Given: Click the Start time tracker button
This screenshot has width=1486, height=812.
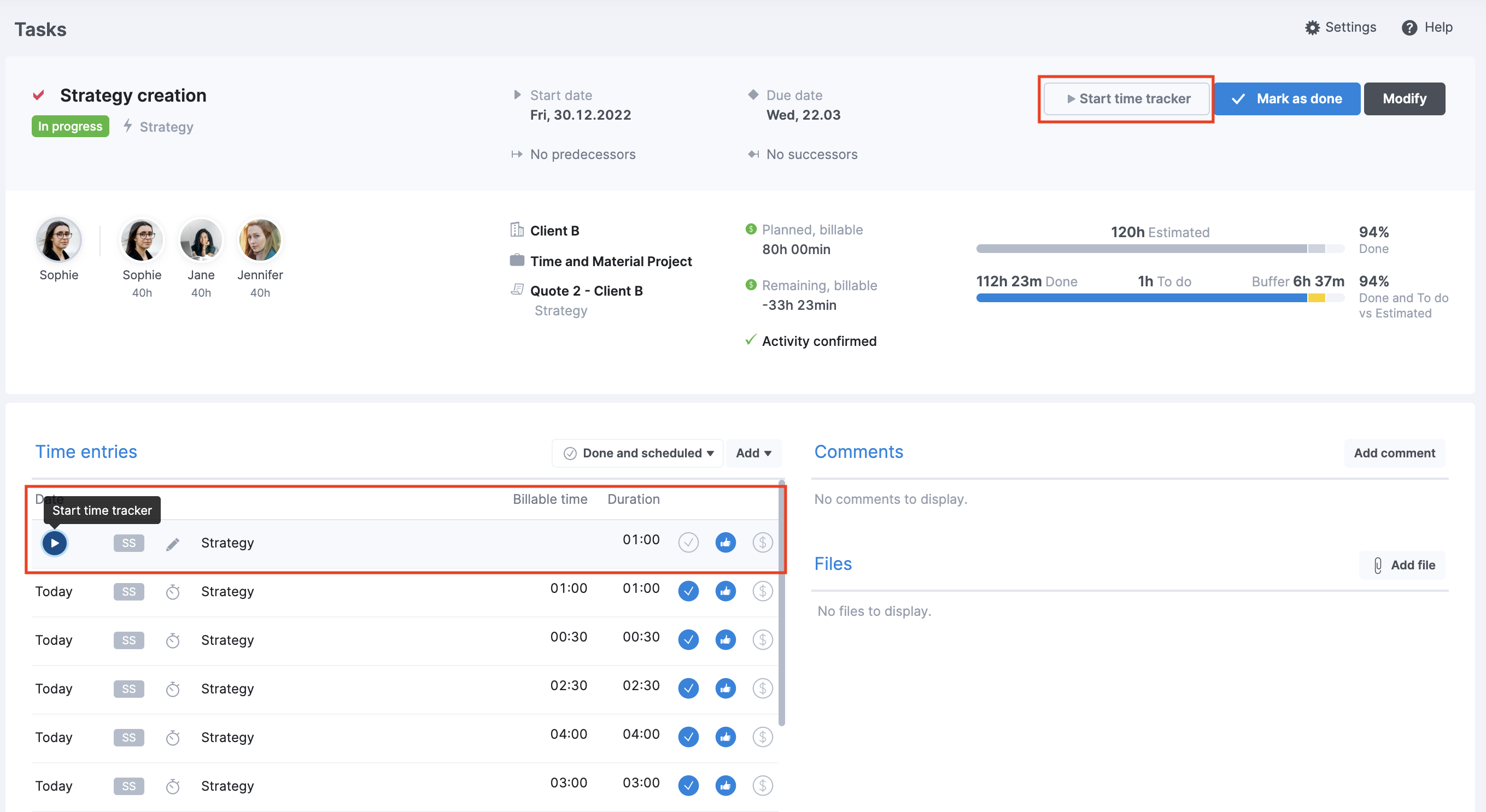Looking at the screenshot, I should (1127, 98).
